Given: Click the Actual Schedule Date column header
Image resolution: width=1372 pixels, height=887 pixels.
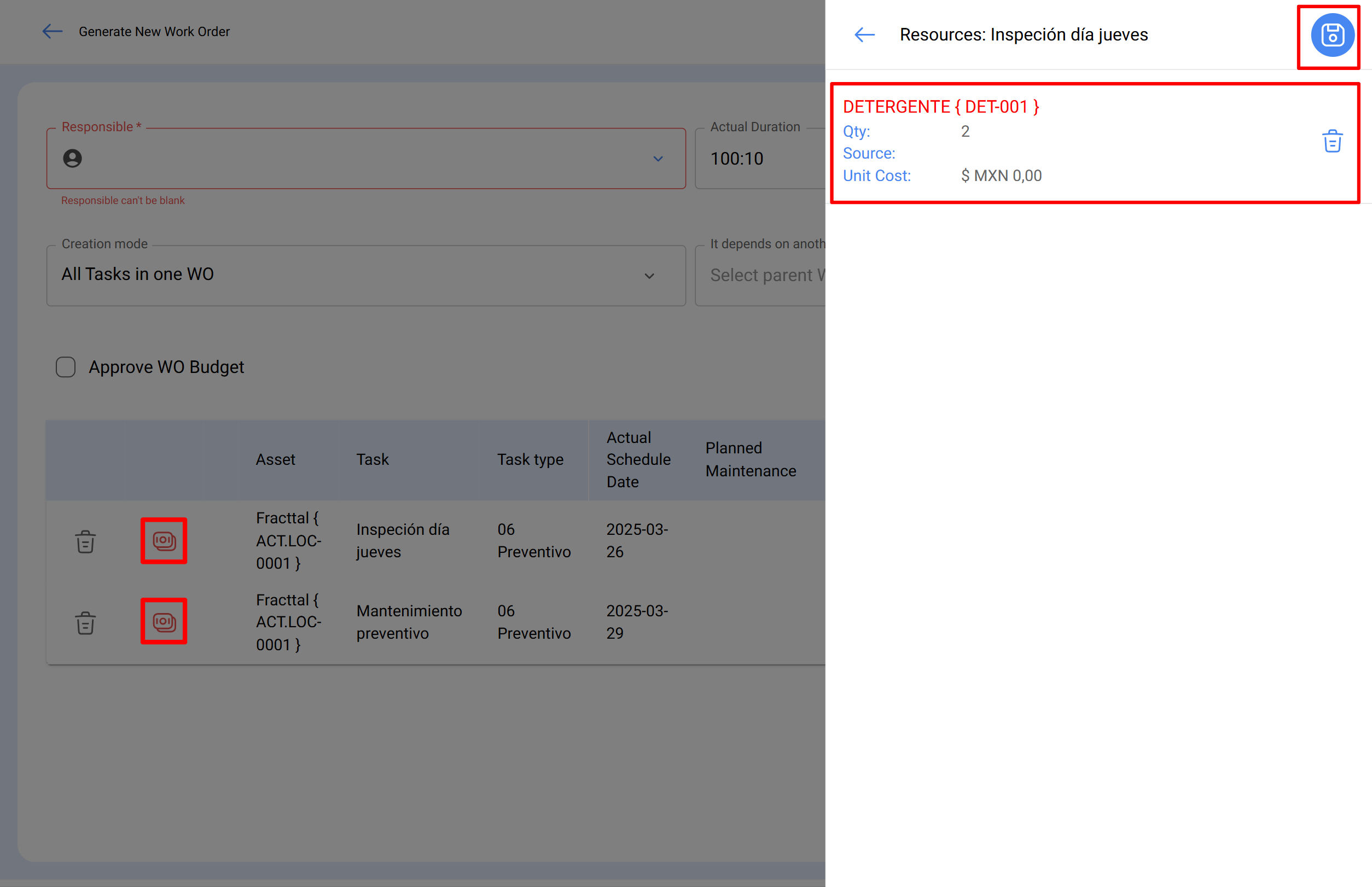Looking at the screenshot, I should pos(638,459).
